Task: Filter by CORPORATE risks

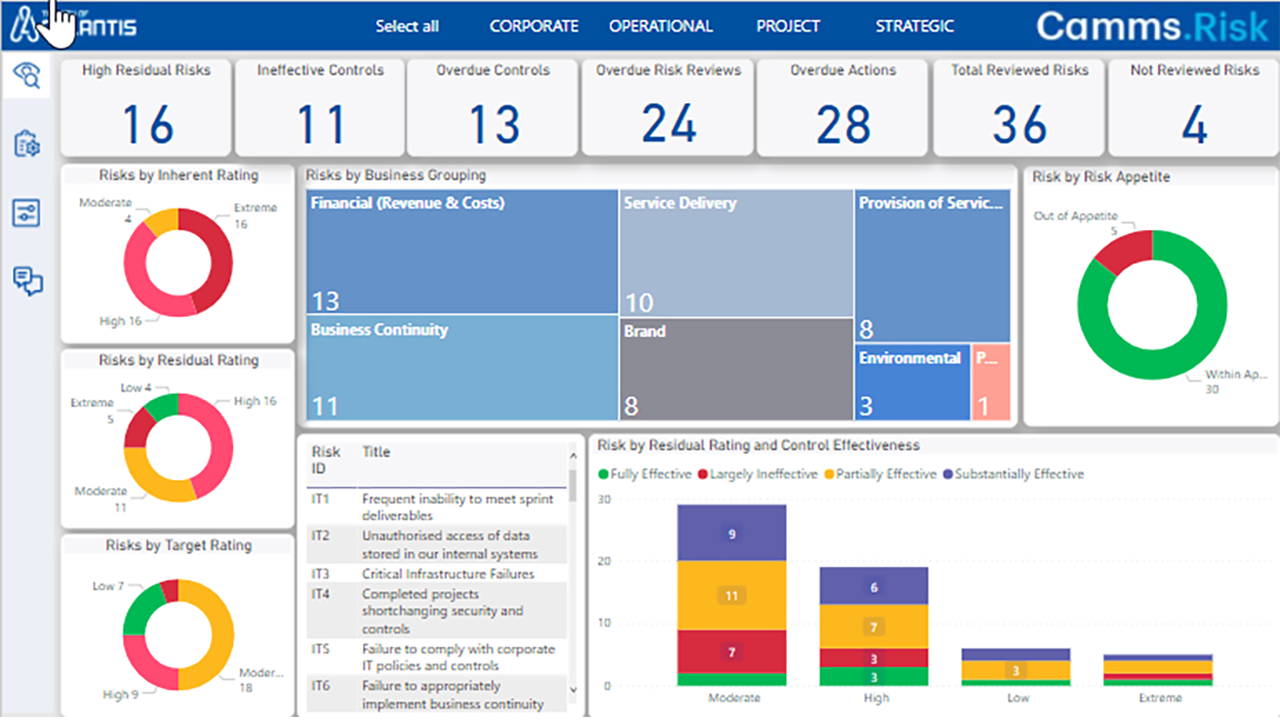Action: 534,27
